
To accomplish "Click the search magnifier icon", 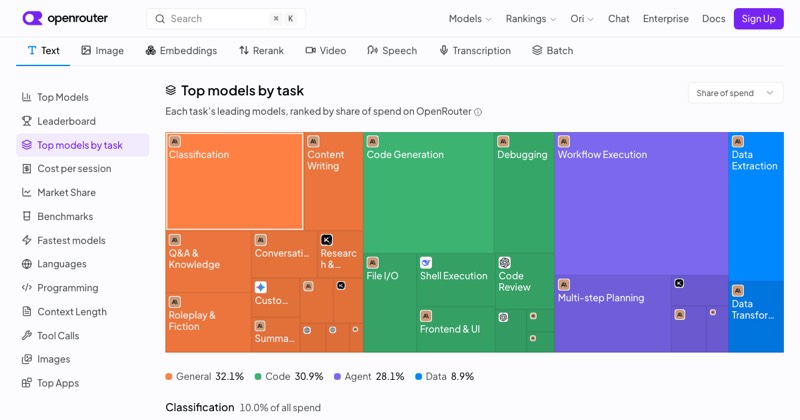I will (x=160, y=19).
